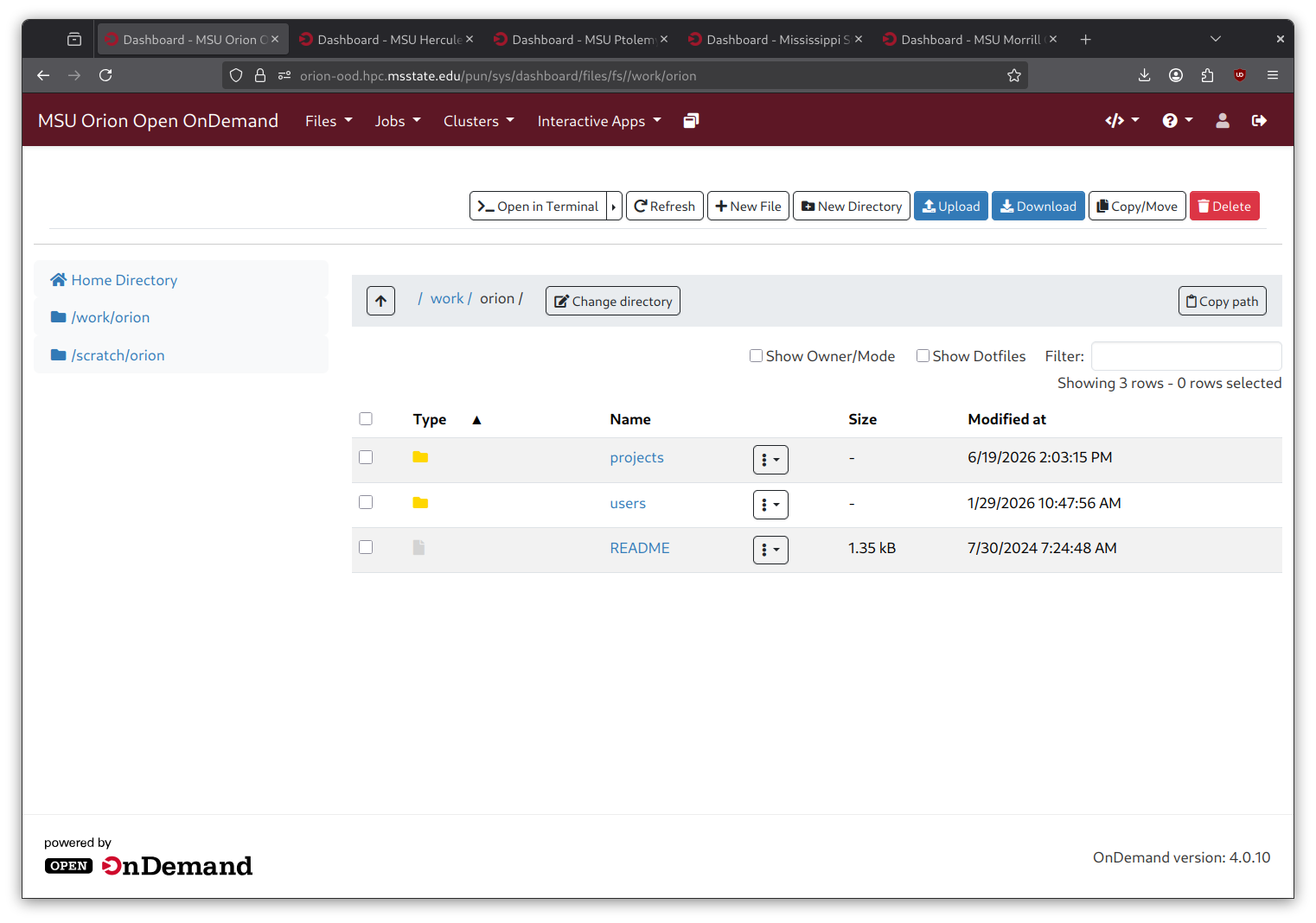Click the browser address bar URL

[498, 75]
